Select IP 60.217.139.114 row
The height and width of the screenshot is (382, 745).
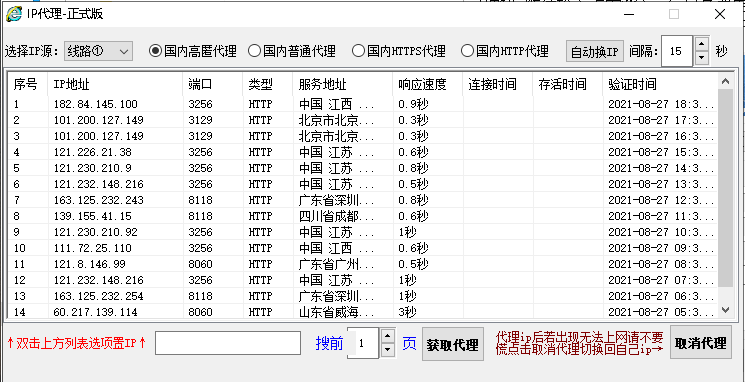(363, 312)
